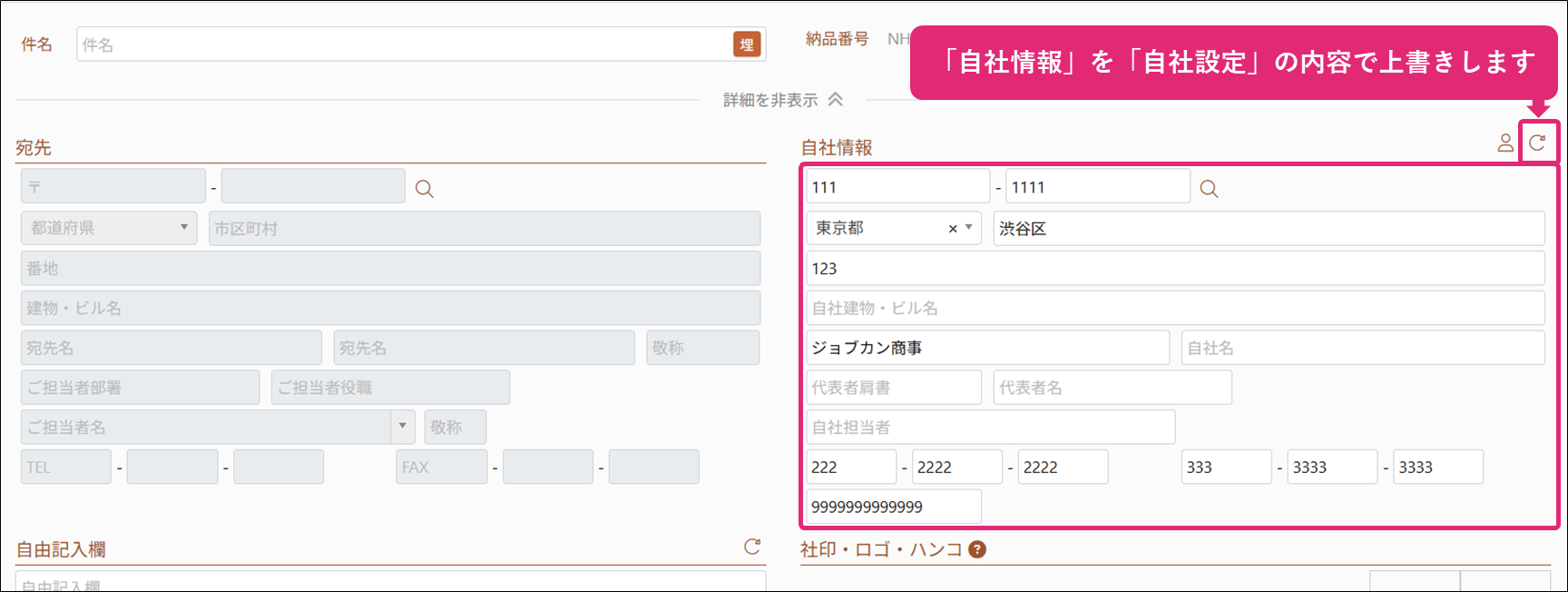The width and height of the screenshot is (1568, 592).
Task: Click the search icon beside 自社情報 postal code
Action: [1209, 189]
